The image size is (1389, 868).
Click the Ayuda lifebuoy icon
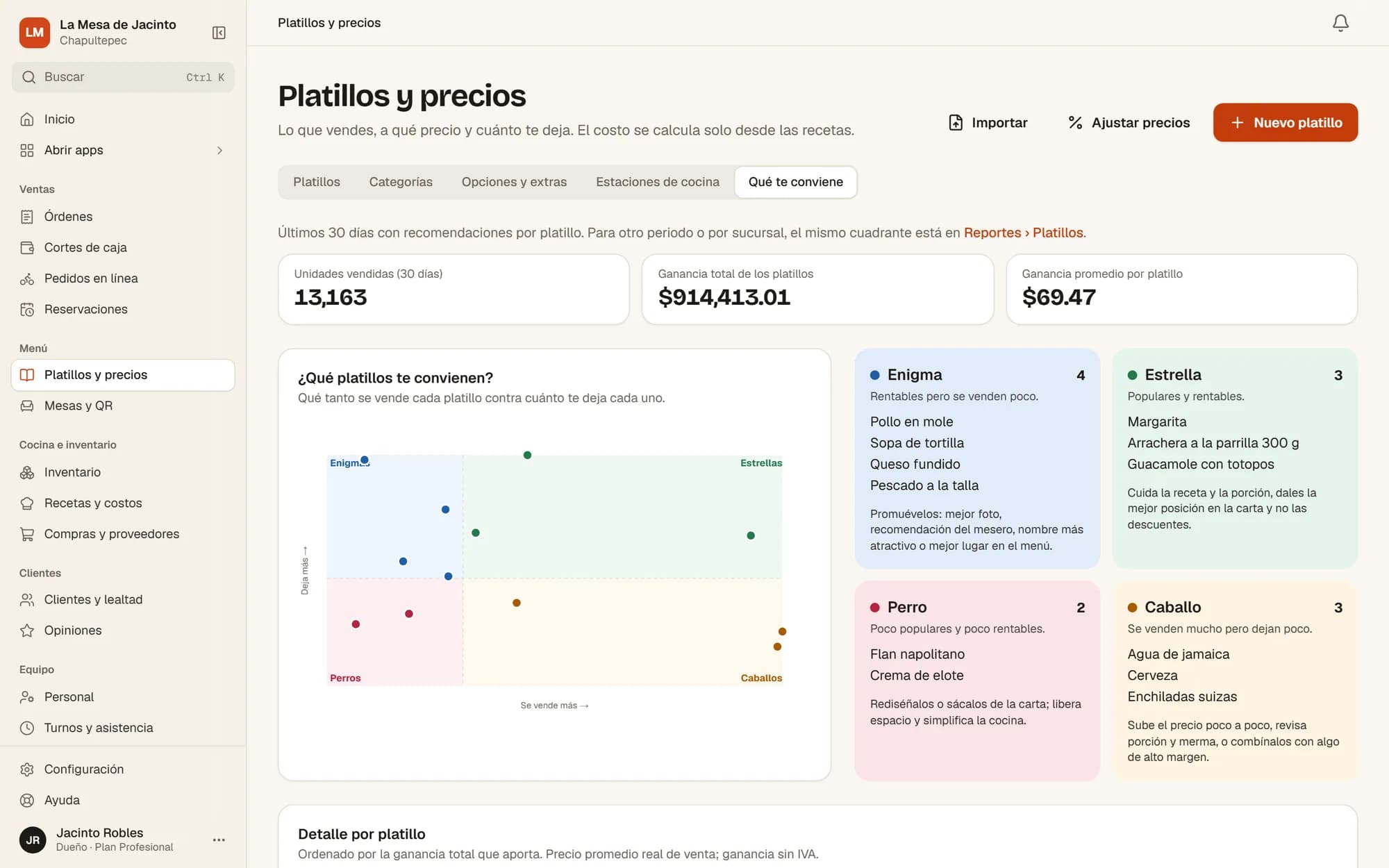click(27, 800)
